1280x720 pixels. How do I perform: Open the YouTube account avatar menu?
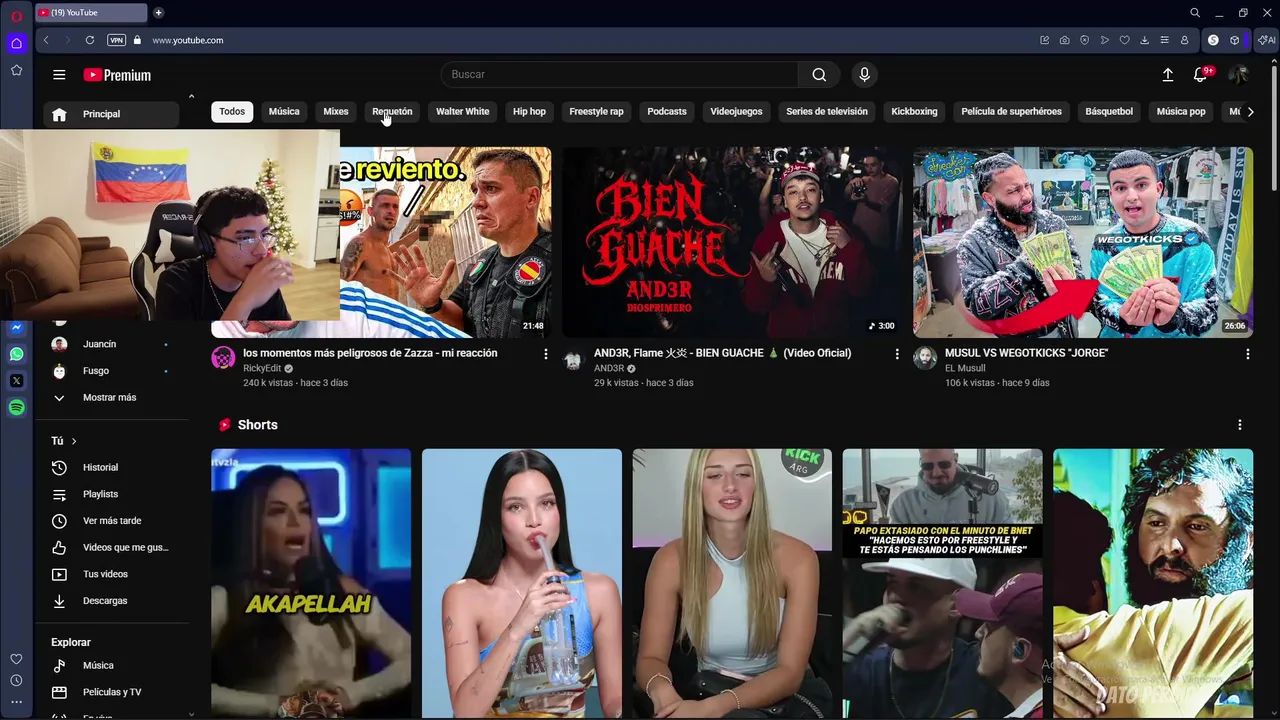(x=1238, y=75)
